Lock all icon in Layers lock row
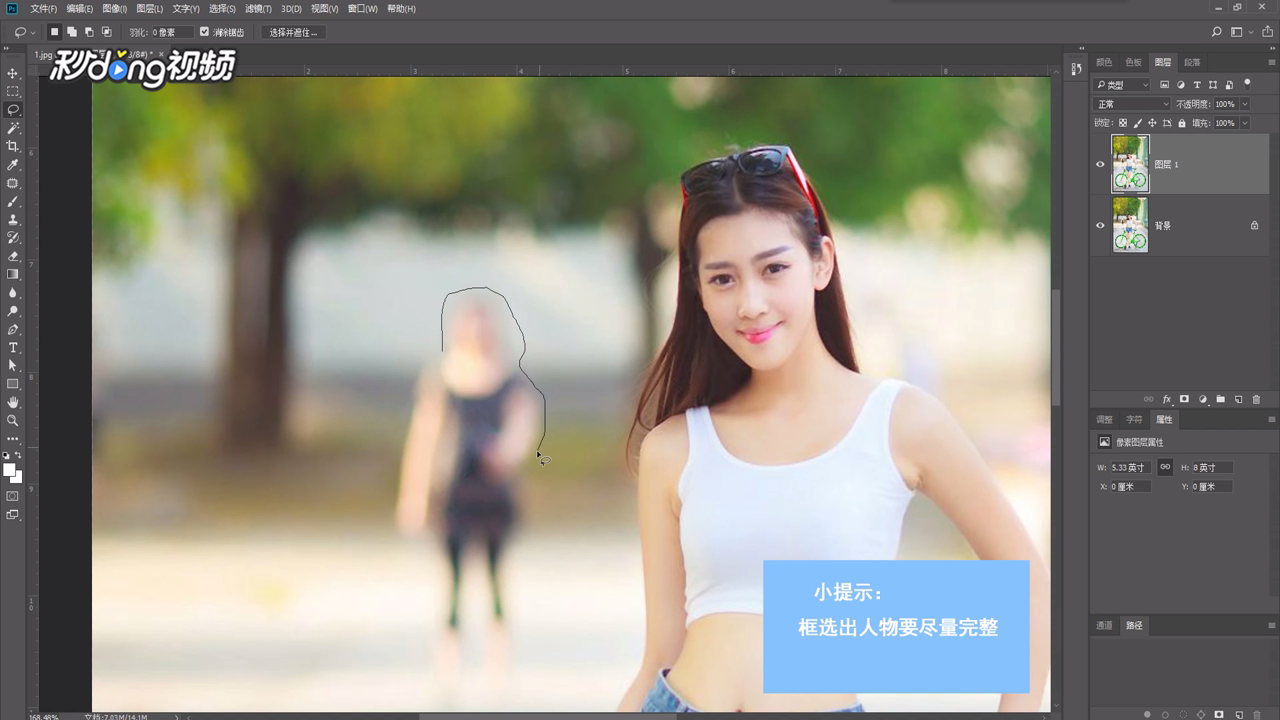The image size is (1280, 720). (1181, 123)
